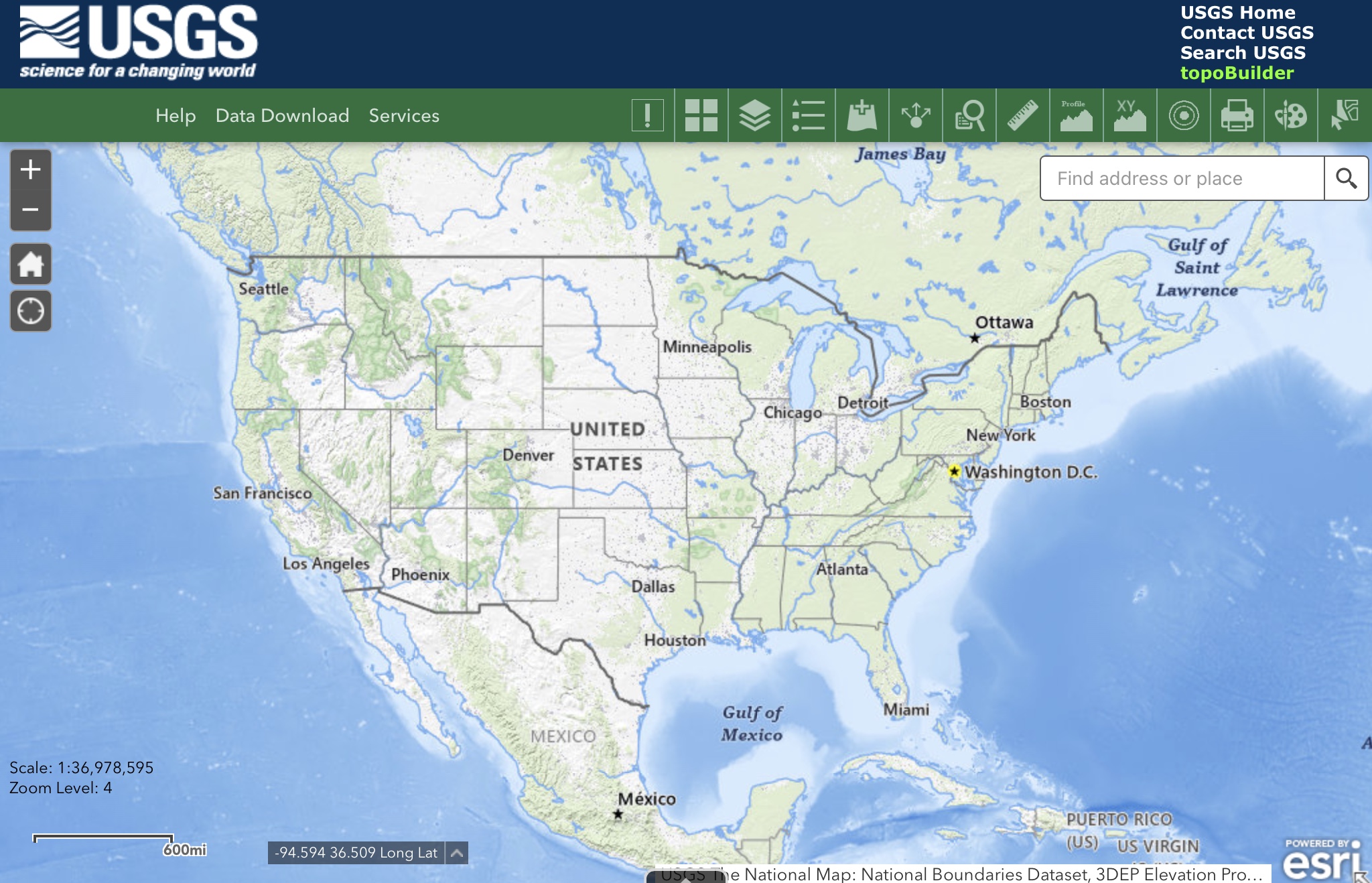Image resolution: width=1372 pixels, height=883 pixels.
Task: Click the Minneapolis map label
Action: (x=707, y=347)
